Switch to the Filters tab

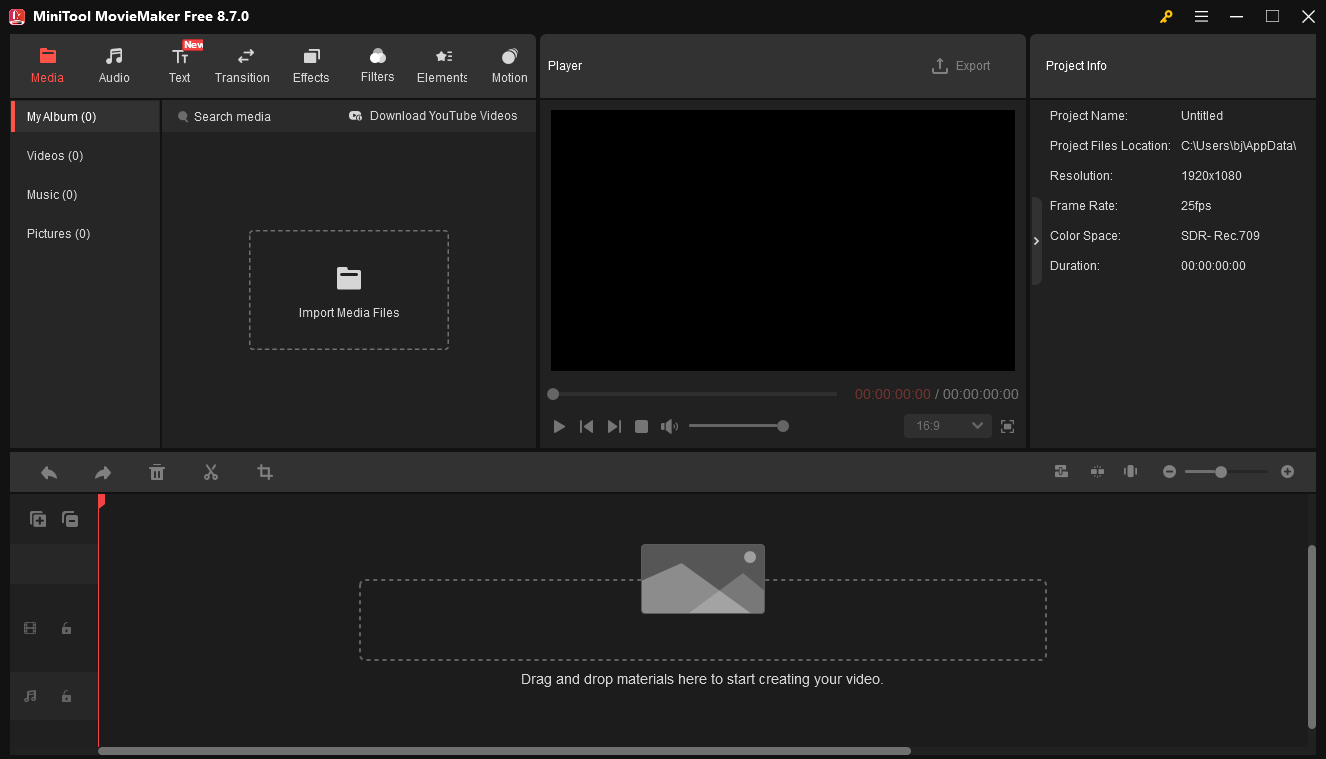[x=377, y=66]
